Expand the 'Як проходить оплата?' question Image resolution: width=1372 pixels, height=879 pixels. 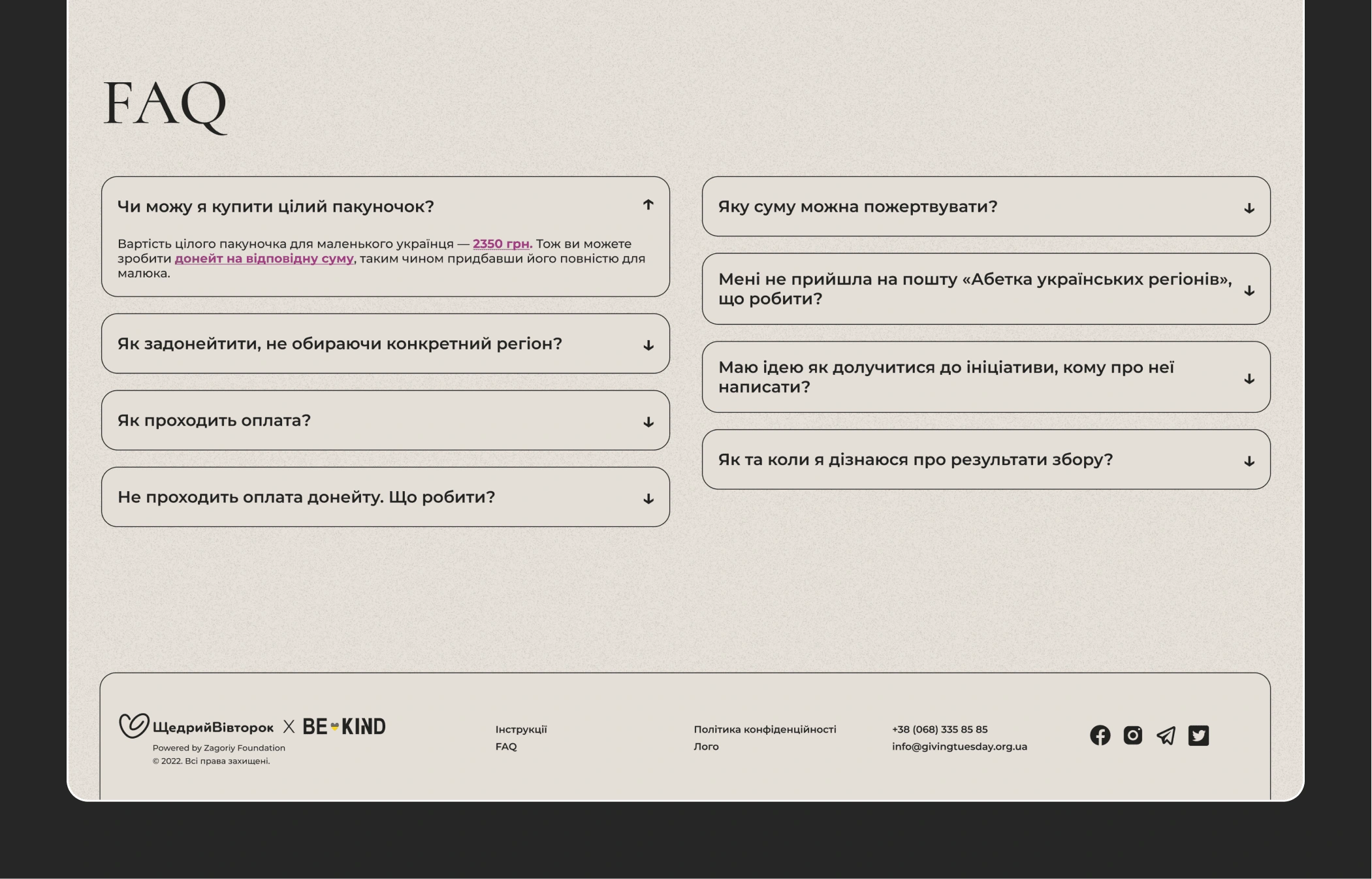point(385,420)
